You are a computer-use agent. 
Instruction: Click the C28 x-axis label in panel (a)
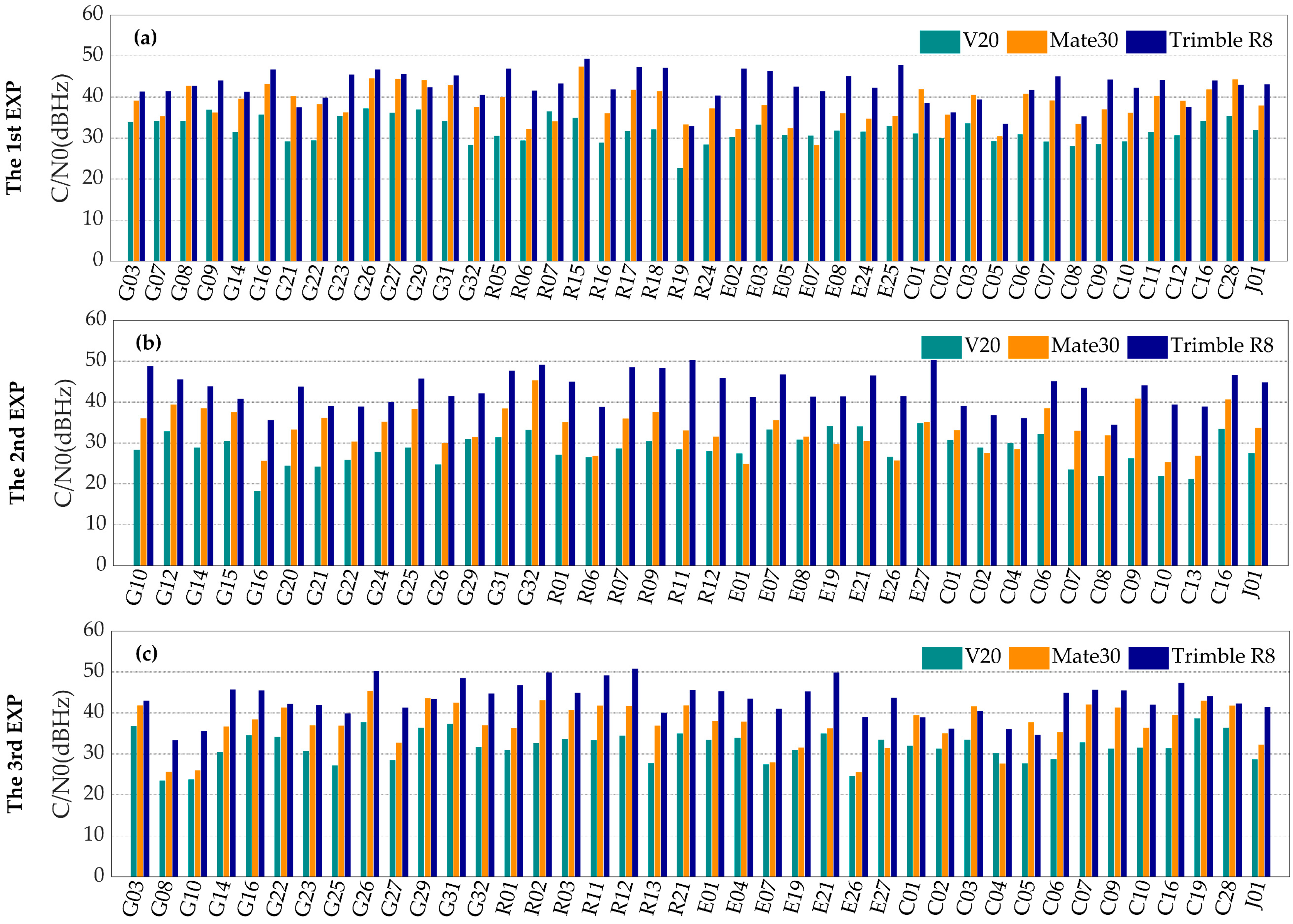tap(1228, 282)
